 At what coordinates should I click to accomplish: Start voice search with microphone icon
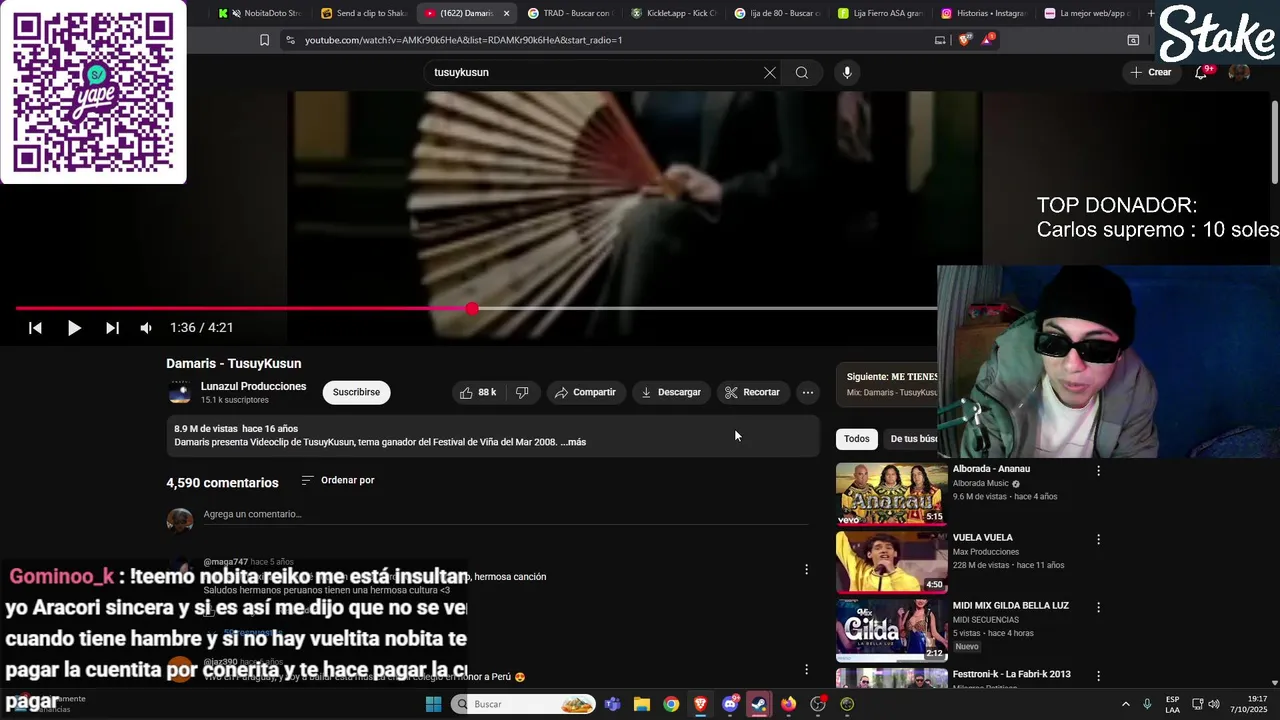(847, 72)
